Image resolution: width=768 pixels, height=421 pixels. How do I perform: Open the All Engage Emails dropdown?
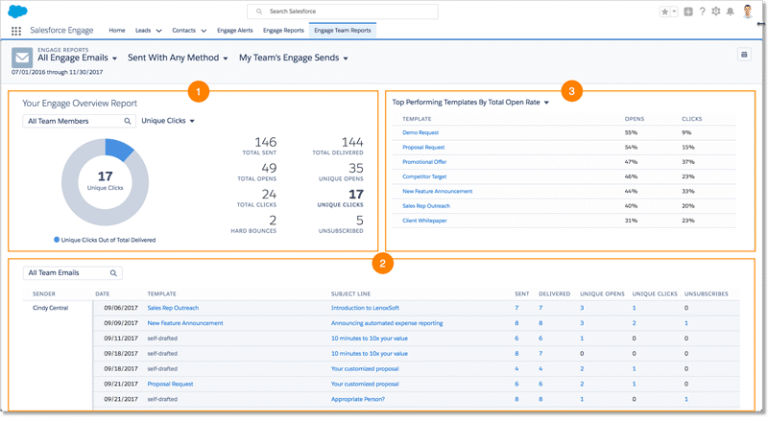pyautogui.click(x=77, y=58)
